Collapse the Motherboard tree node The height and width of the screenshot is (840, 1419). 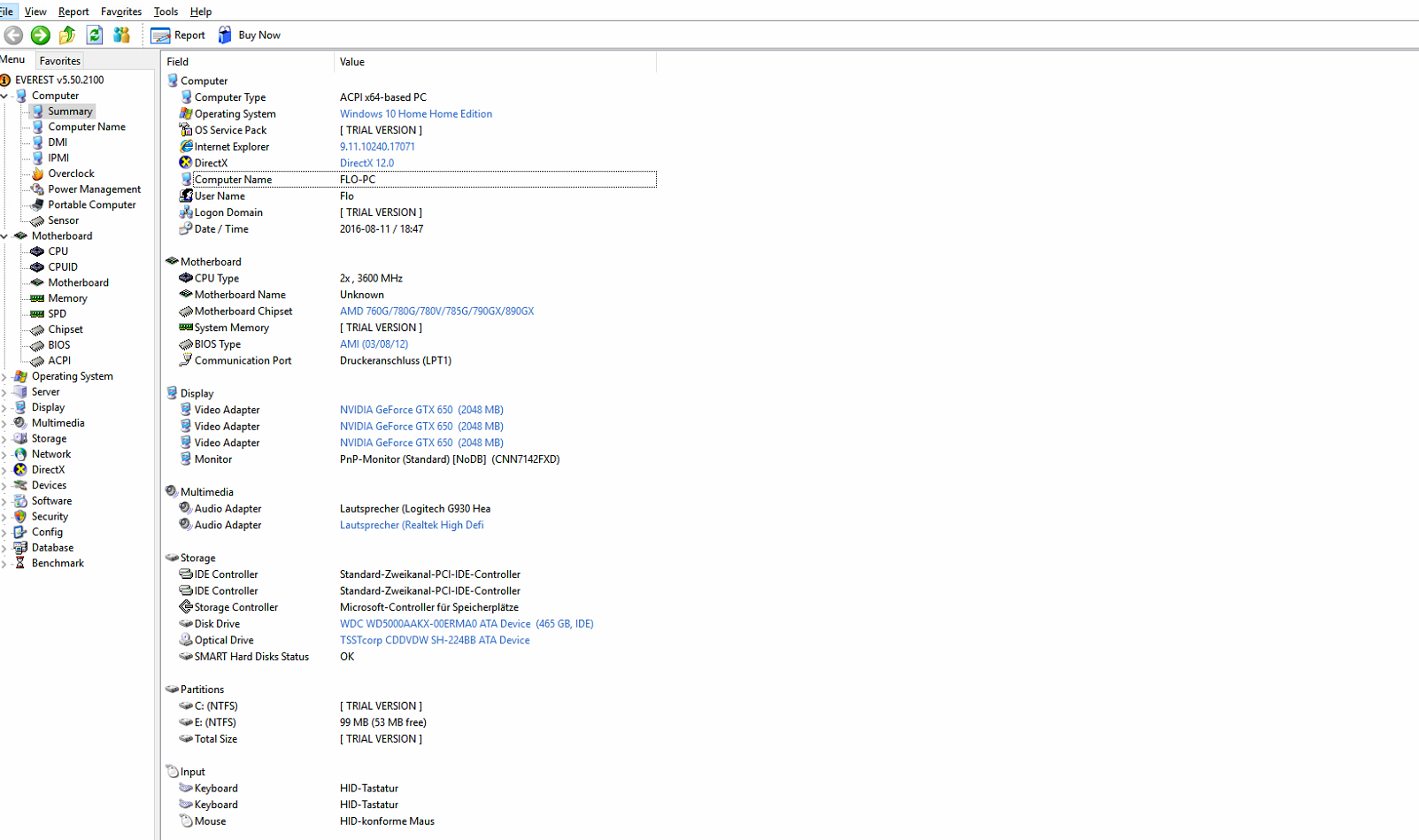click(x=4, y=236)
